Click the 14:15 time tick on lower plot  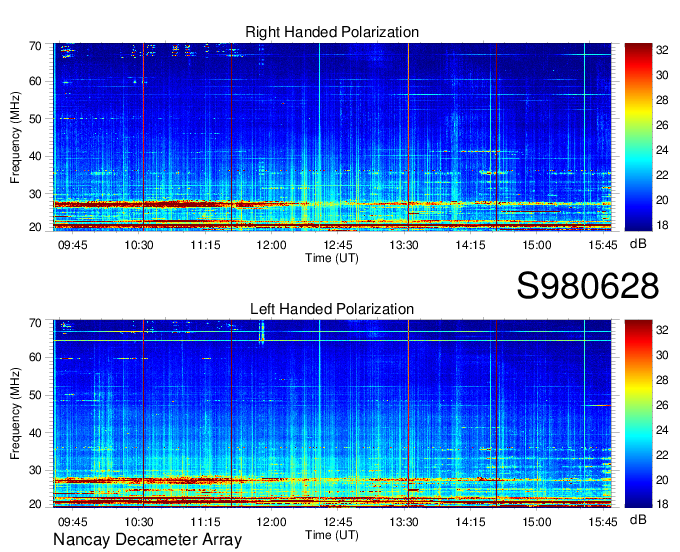[x=470, y=522]
